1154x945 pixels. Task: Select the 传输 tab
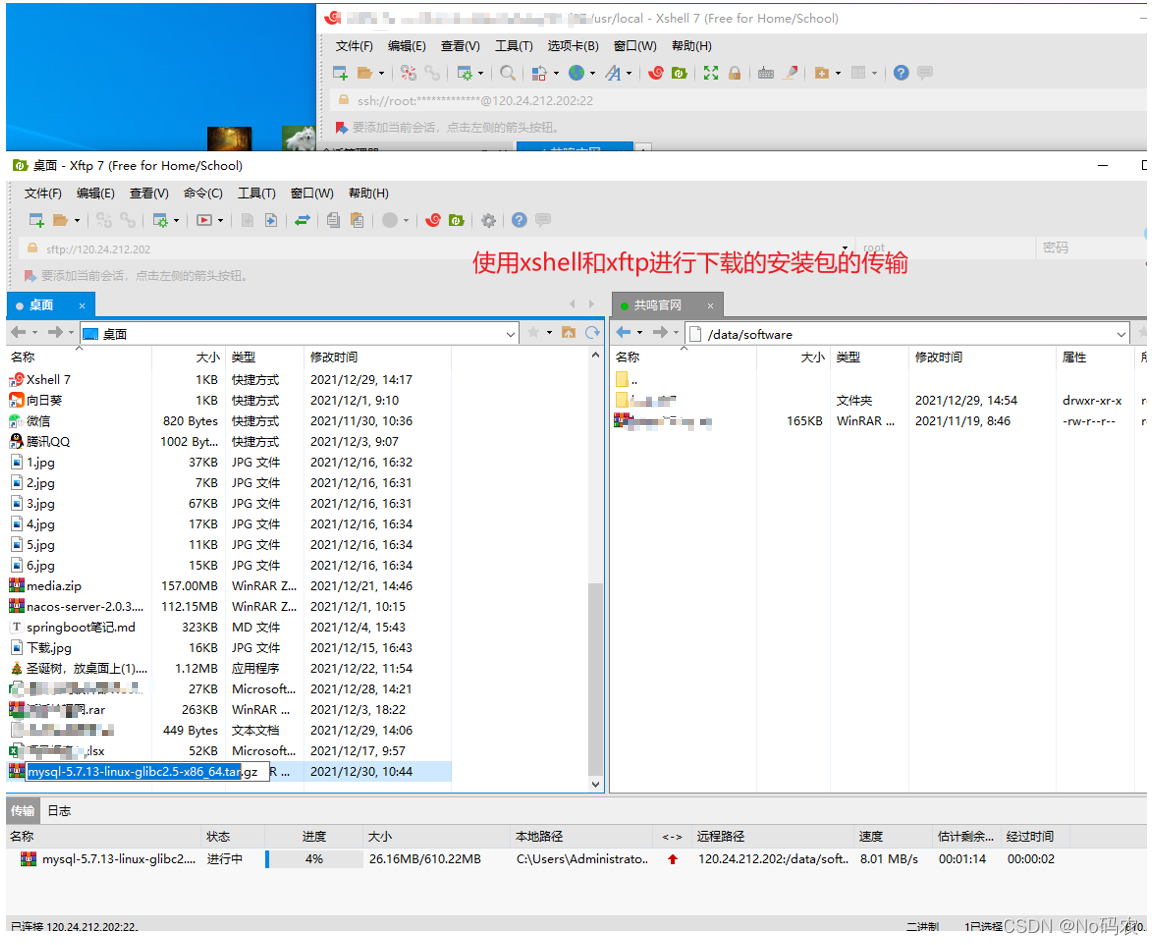tap(23, 810)
